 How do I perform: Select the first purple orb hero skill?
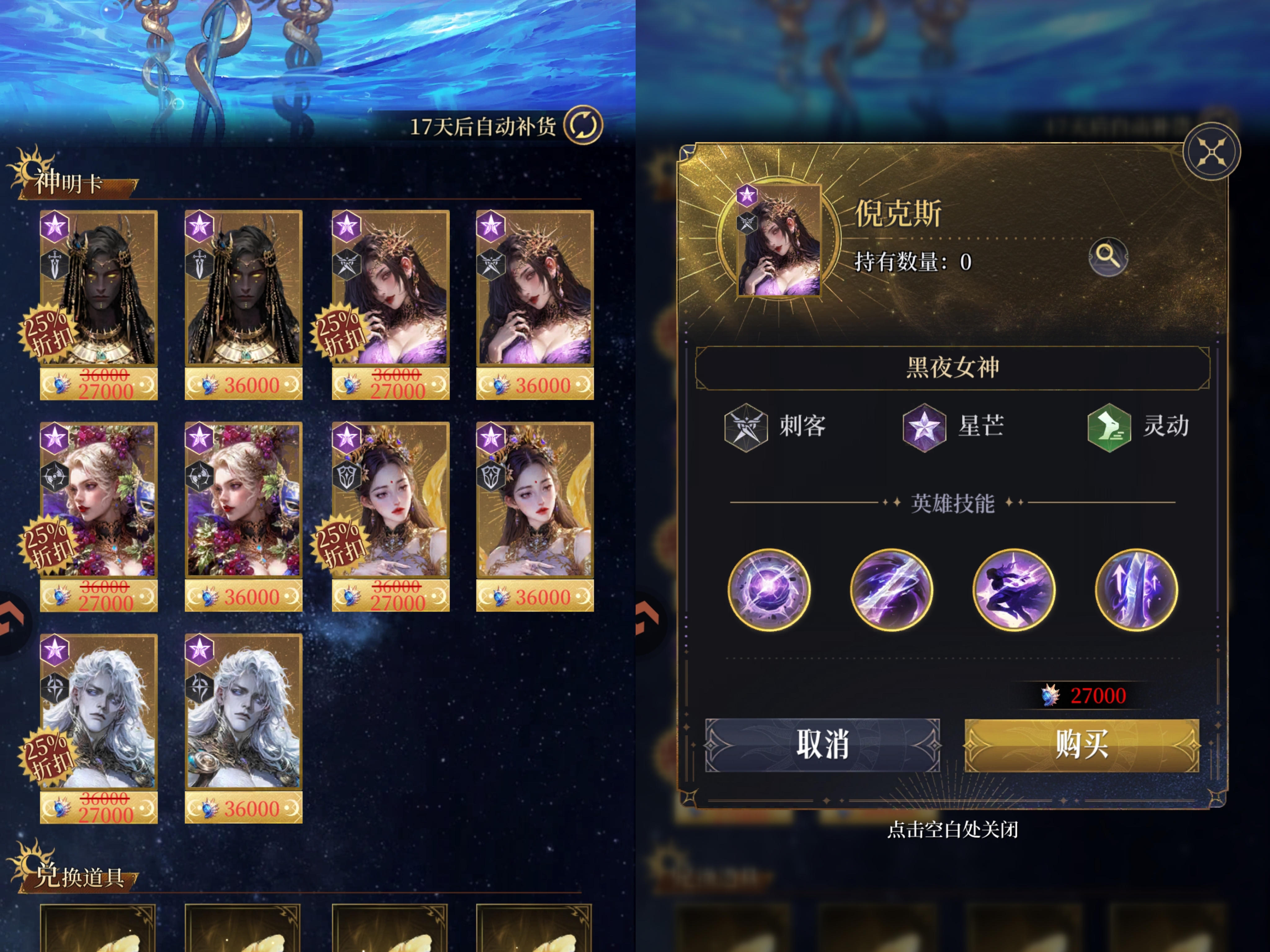(x=769, y=590)
